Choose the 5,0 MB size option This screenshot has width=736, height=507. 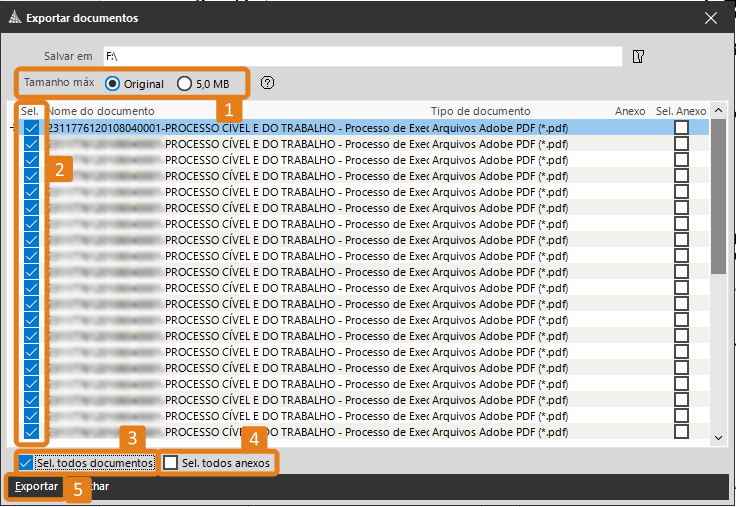coord(185,84)
